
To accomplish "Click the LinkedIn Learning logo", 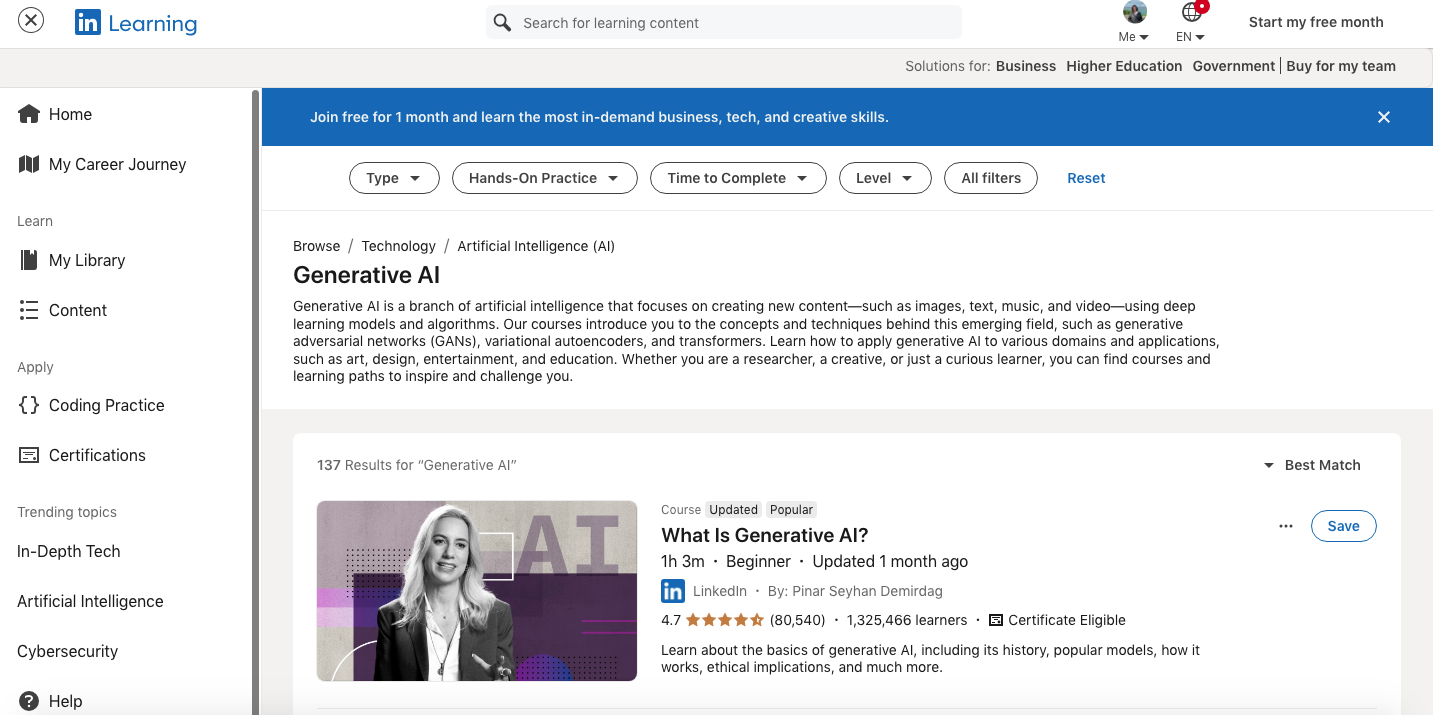I will pos(136,23).
